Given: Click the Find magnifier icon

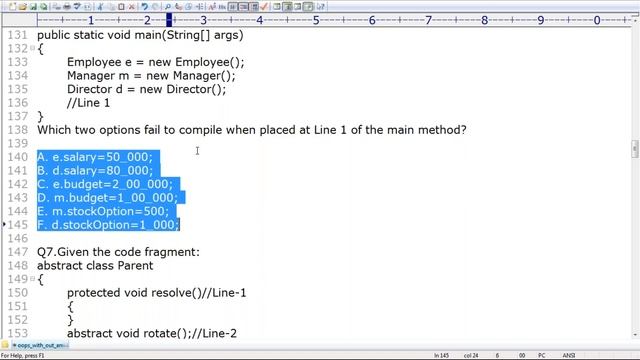Looking at the screenshot, I should (x=167, y=7).
